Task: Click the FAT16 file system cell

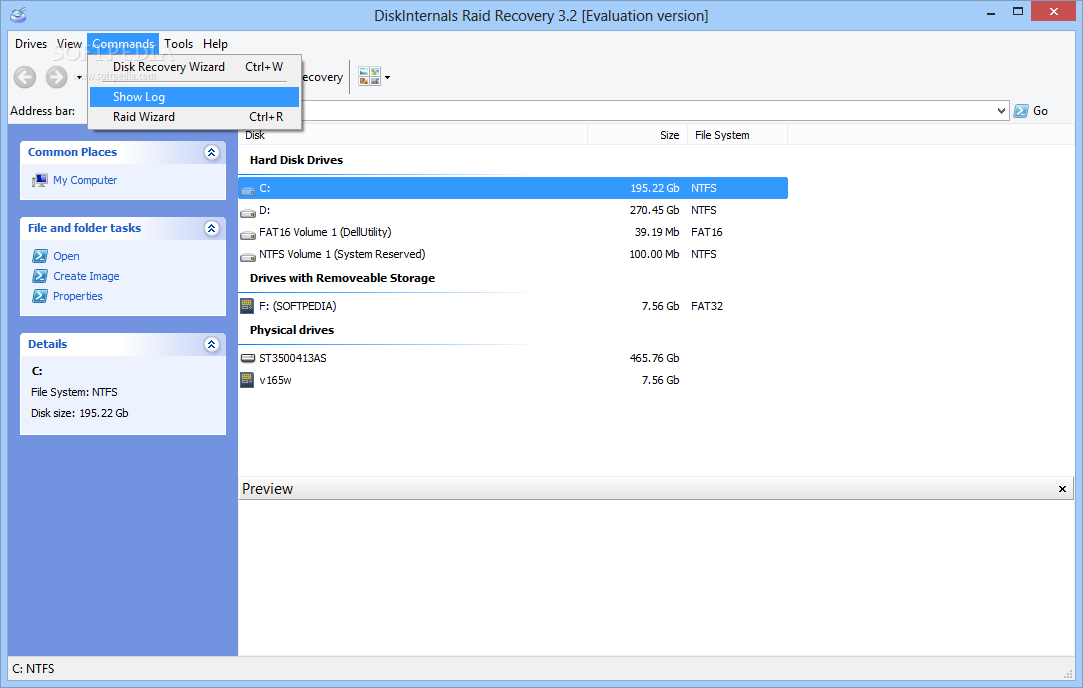Action: [x=707, y=232]
